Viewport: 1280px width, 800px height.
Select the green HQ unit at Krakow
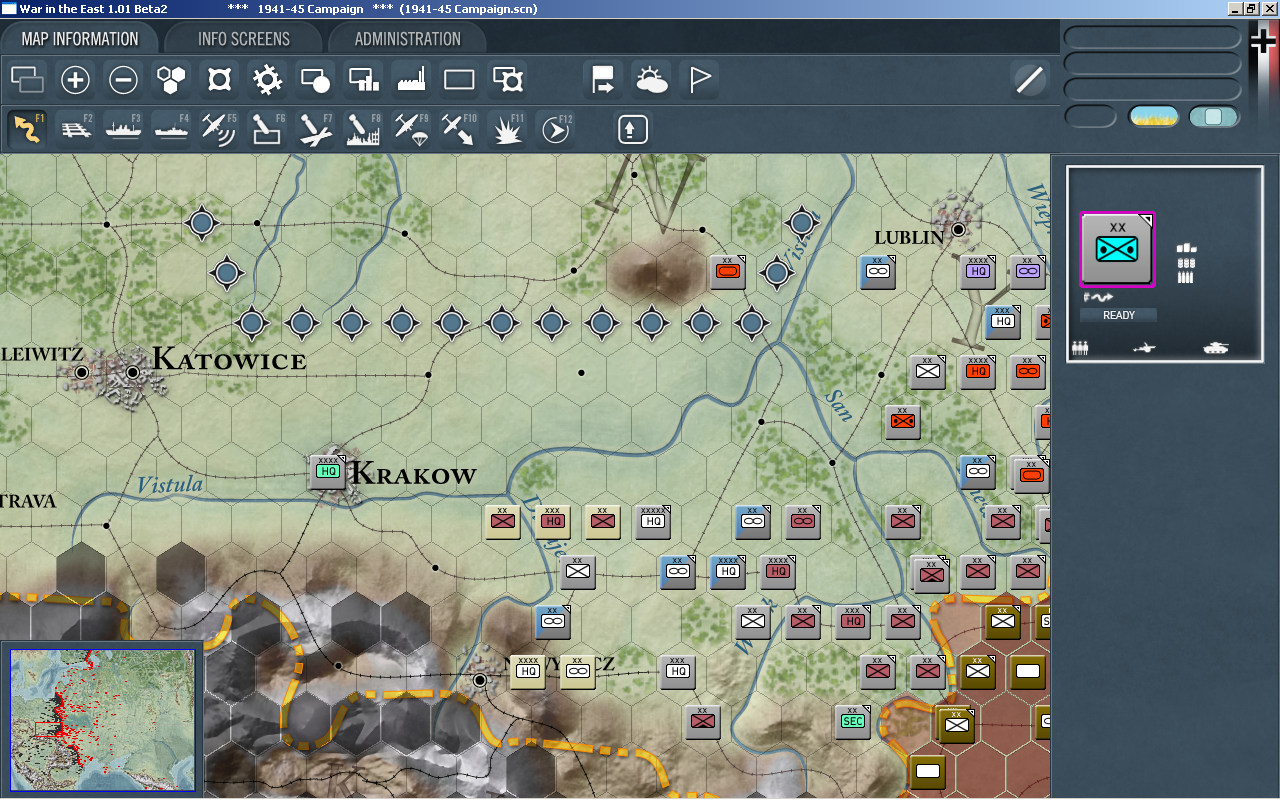point(328,471)
